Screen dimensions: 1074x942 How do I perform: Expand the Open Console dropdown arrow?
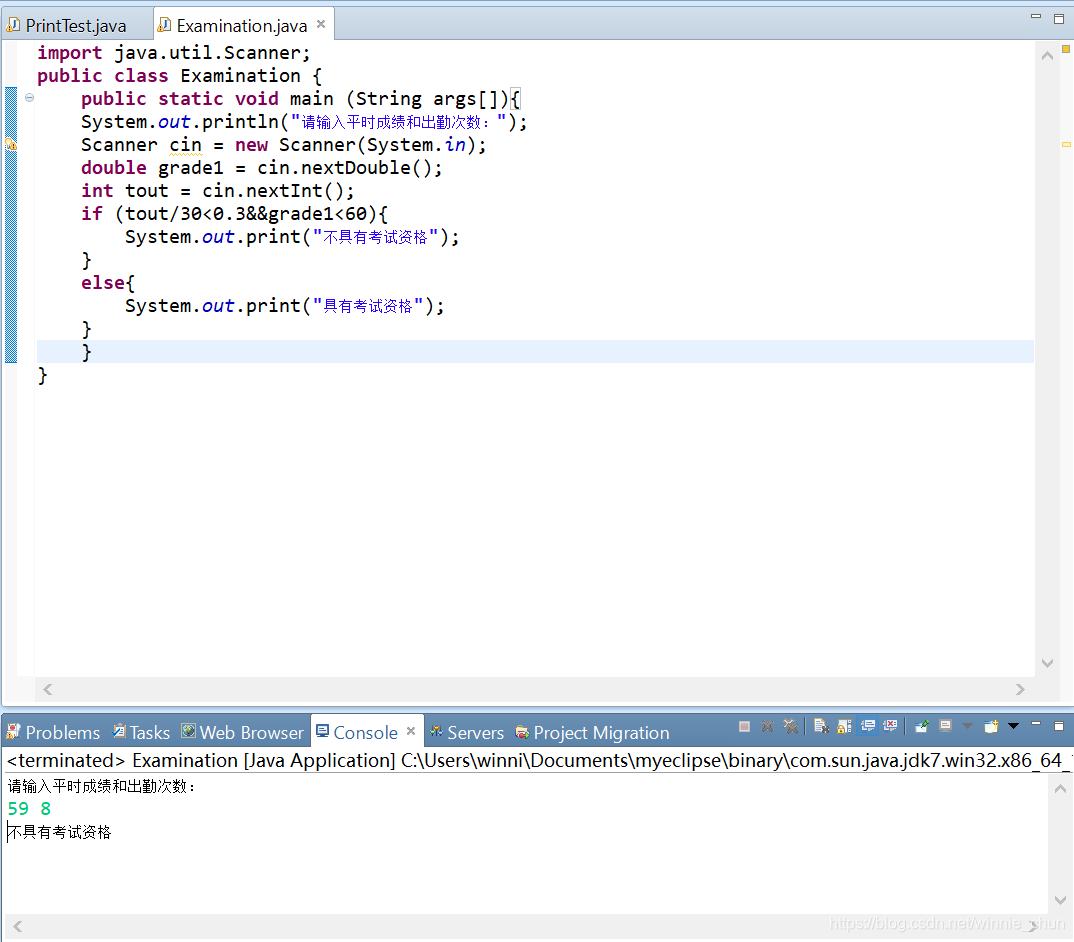click(x=1014, y=726)
